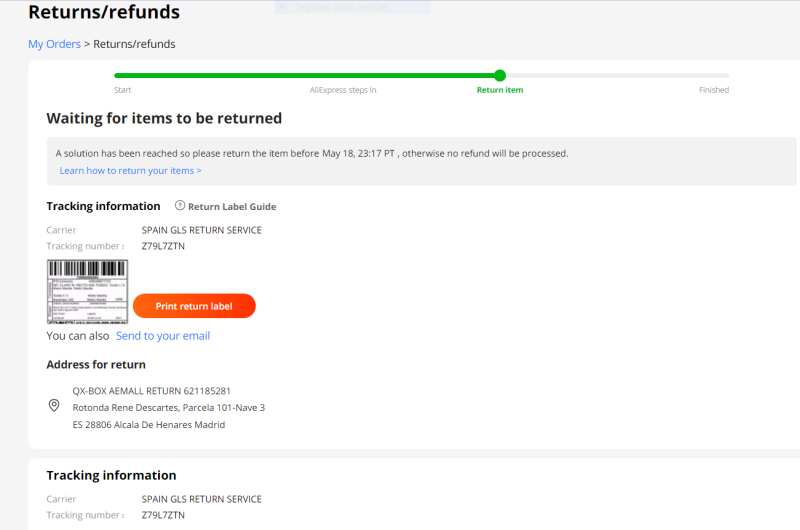Screen dimensions: 800x530
Task: Go back to My Orders via breadcrumb
Action: point(54,44)
